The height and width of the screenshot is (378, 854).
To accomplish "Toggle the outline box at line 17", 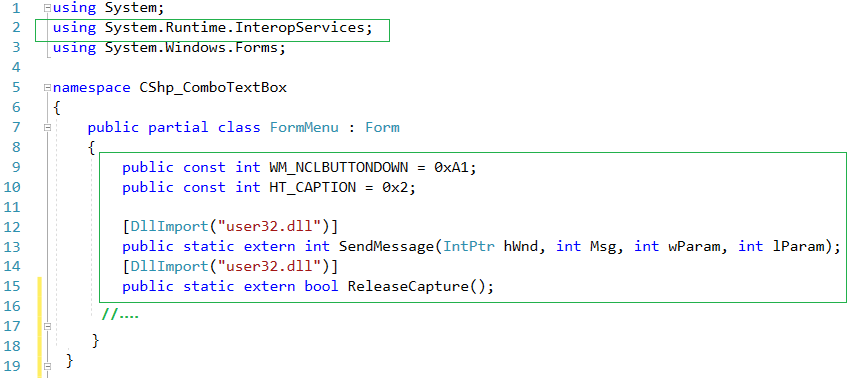I will 47,326.
